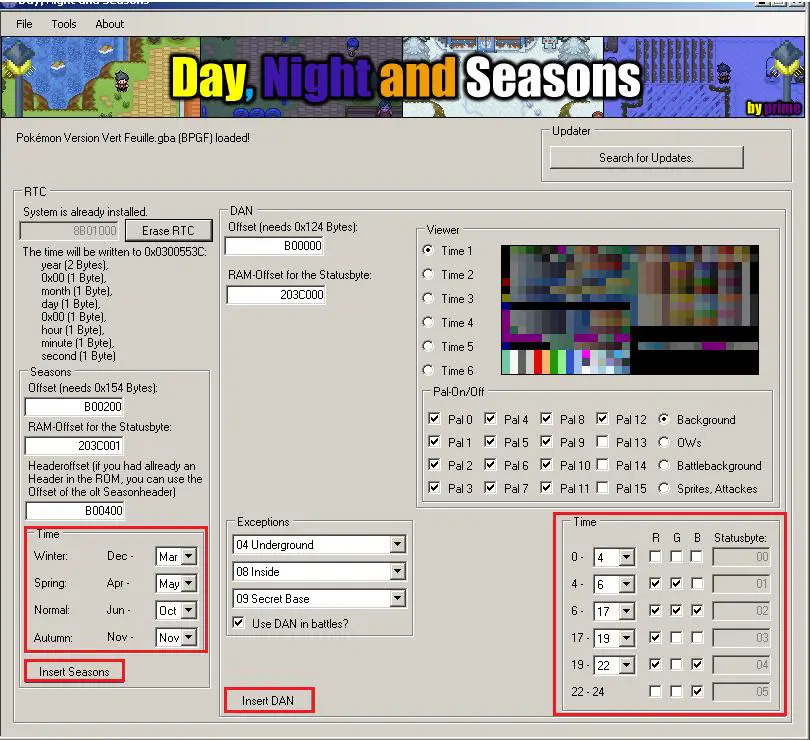Uncheck the Pal 8 checkbox
810x740 pixels.
point(546,418)
